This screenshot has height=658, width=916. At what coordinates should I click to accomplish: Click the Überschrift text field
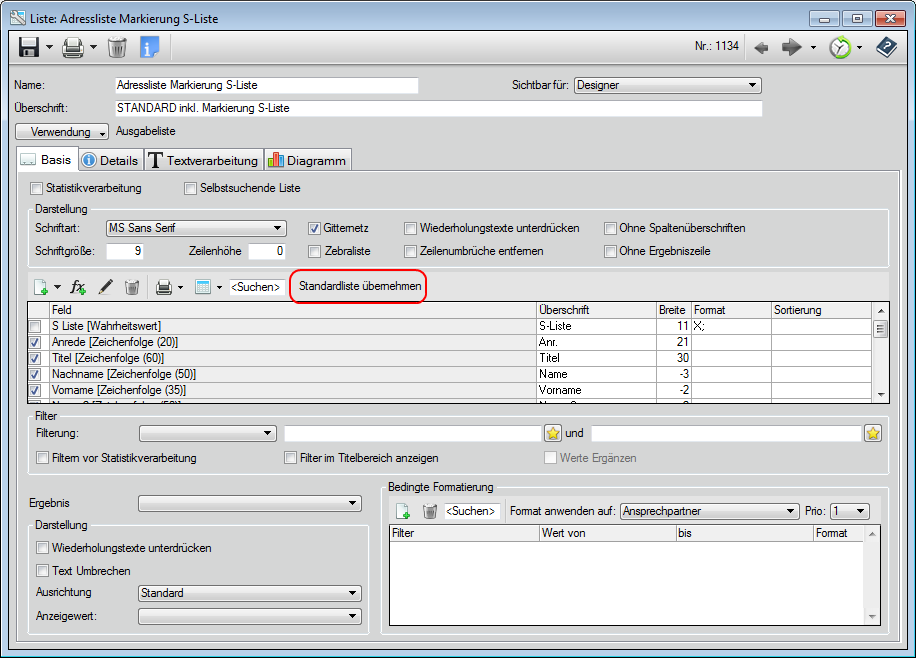point(438,108)
